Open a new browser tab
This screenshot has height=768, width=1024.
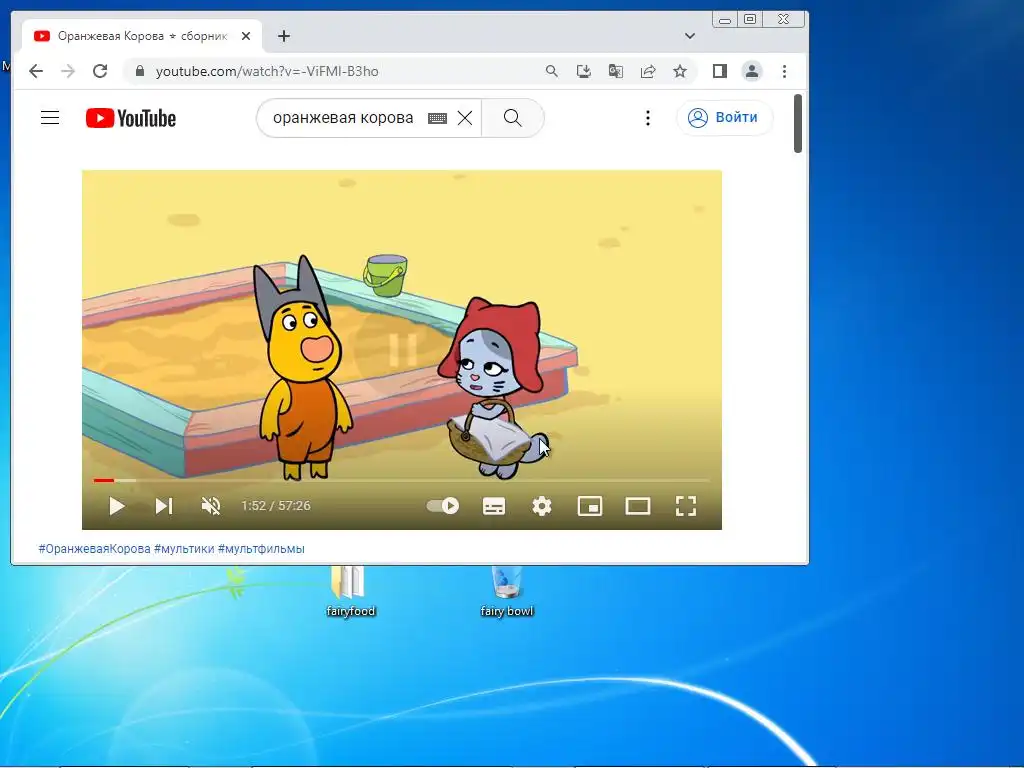[x=283, y=36]
